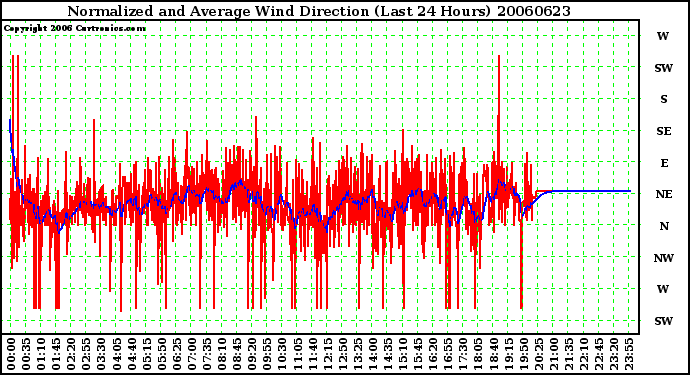Screen dimensions: 690x375
Task: Select the "NE" direction axis label
Action: coord(664,194)
